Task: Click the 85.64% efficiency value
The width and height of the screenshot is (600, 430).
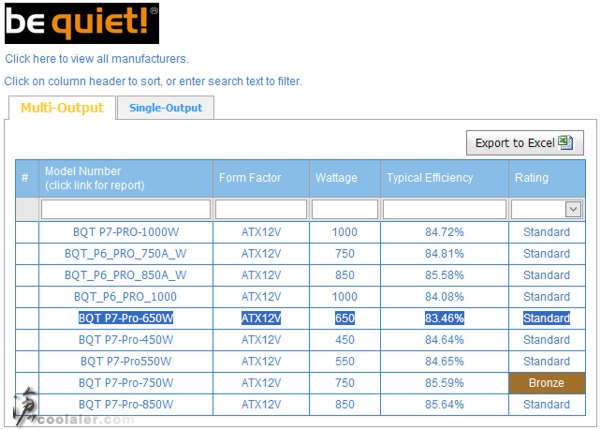Action: 444,404
